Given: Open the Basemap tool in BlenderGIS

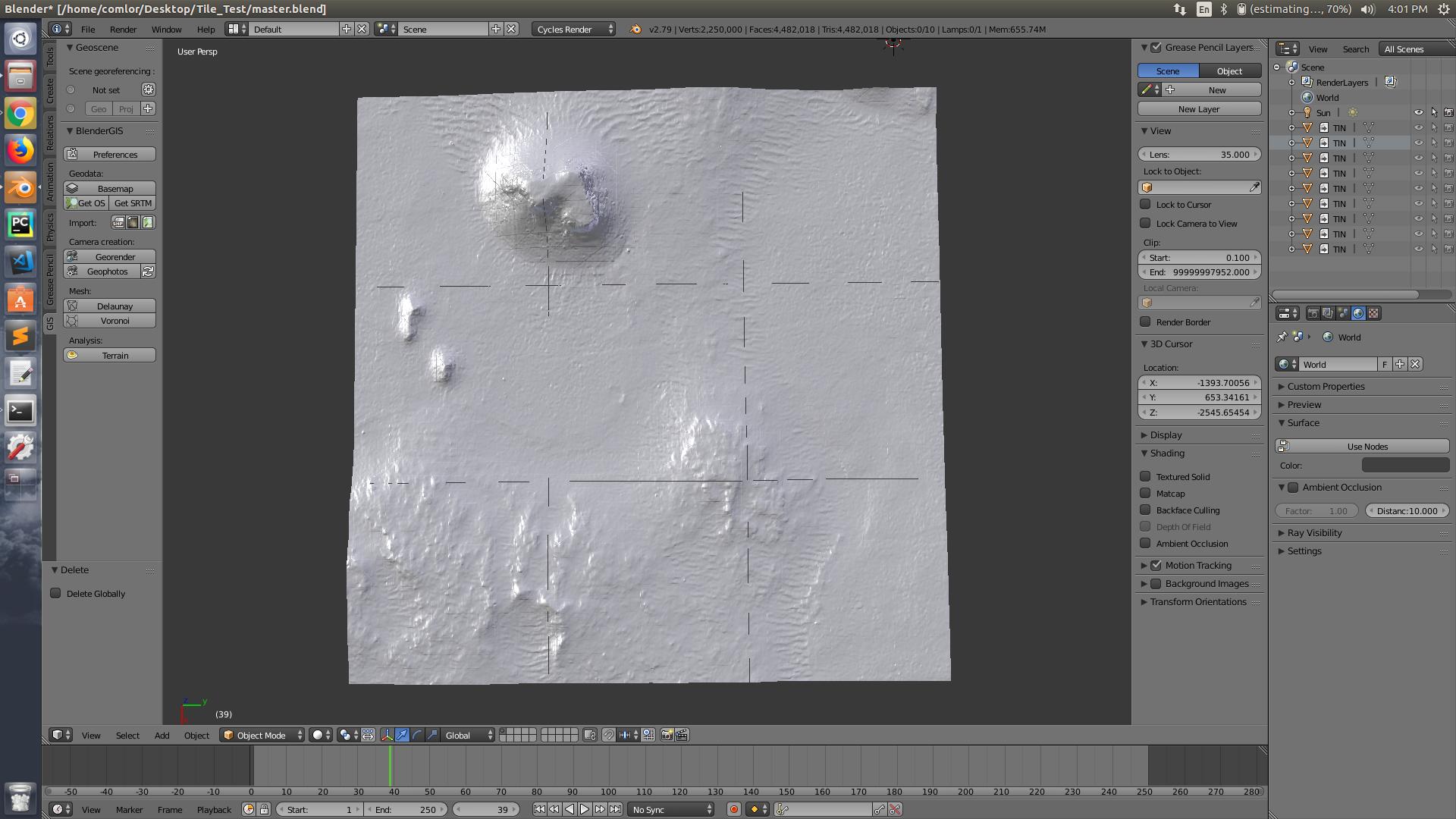Looking at the screenshot, I should [x=109, y=188].
